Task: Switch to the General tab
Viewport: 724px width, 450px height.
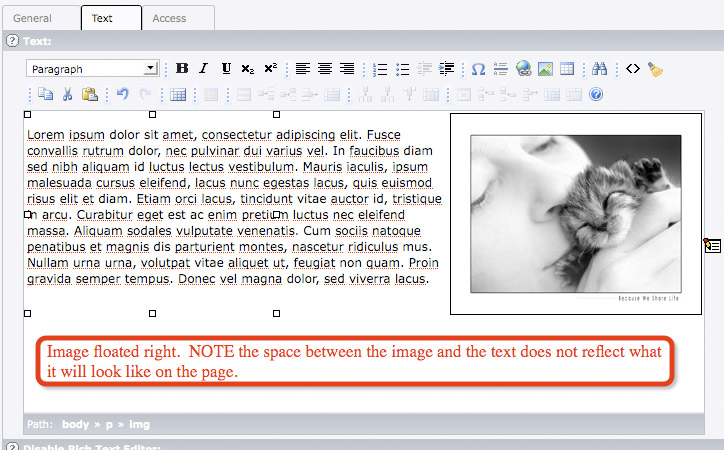Action: click(x=33, y=18)
